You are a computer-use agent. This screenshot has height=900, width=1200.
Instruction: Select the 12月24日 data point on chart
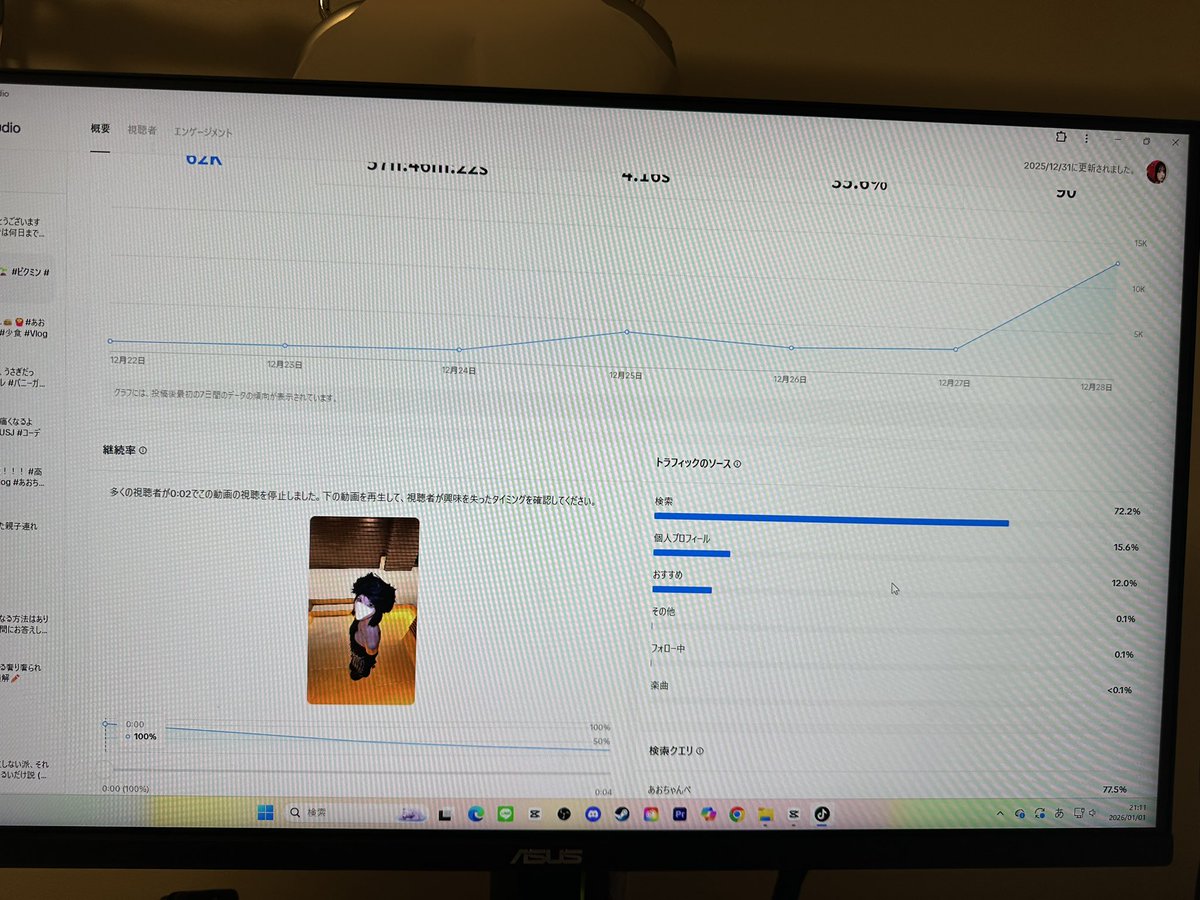coord(459,350)
